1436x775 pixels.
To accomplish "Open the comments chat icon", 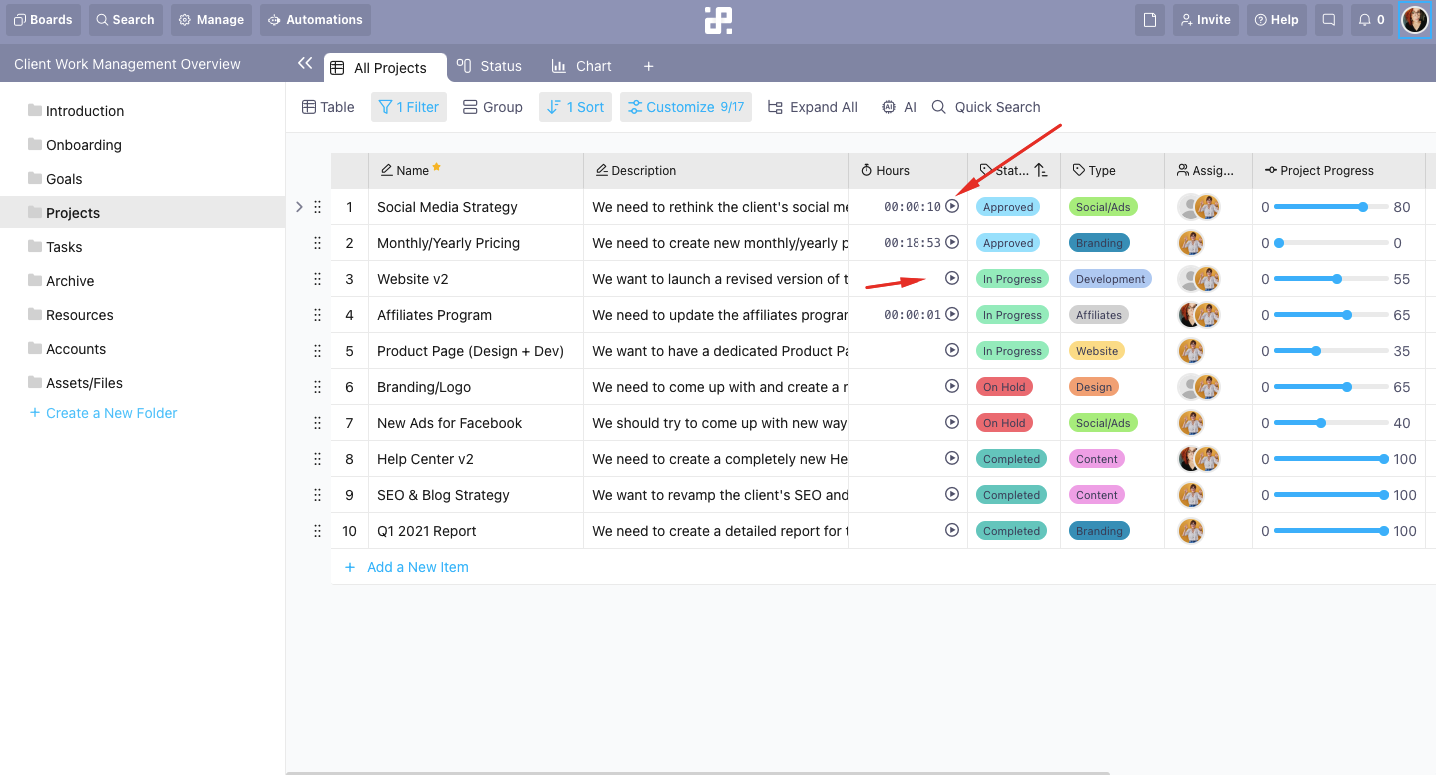I will [x=1328, y=20].
